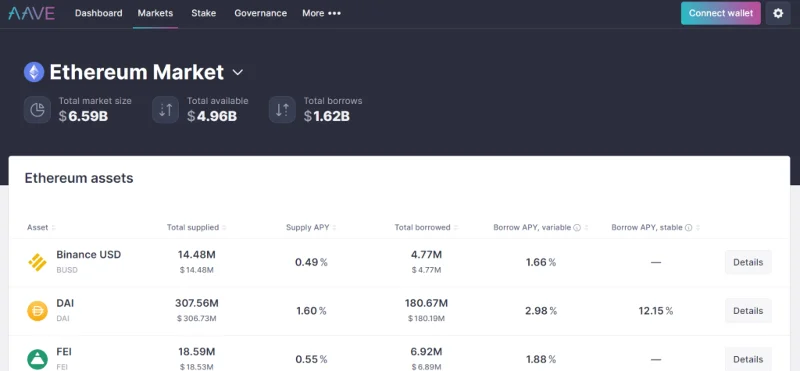Sort by Supply APY column

pyautogui.click(x=311, y=228)
